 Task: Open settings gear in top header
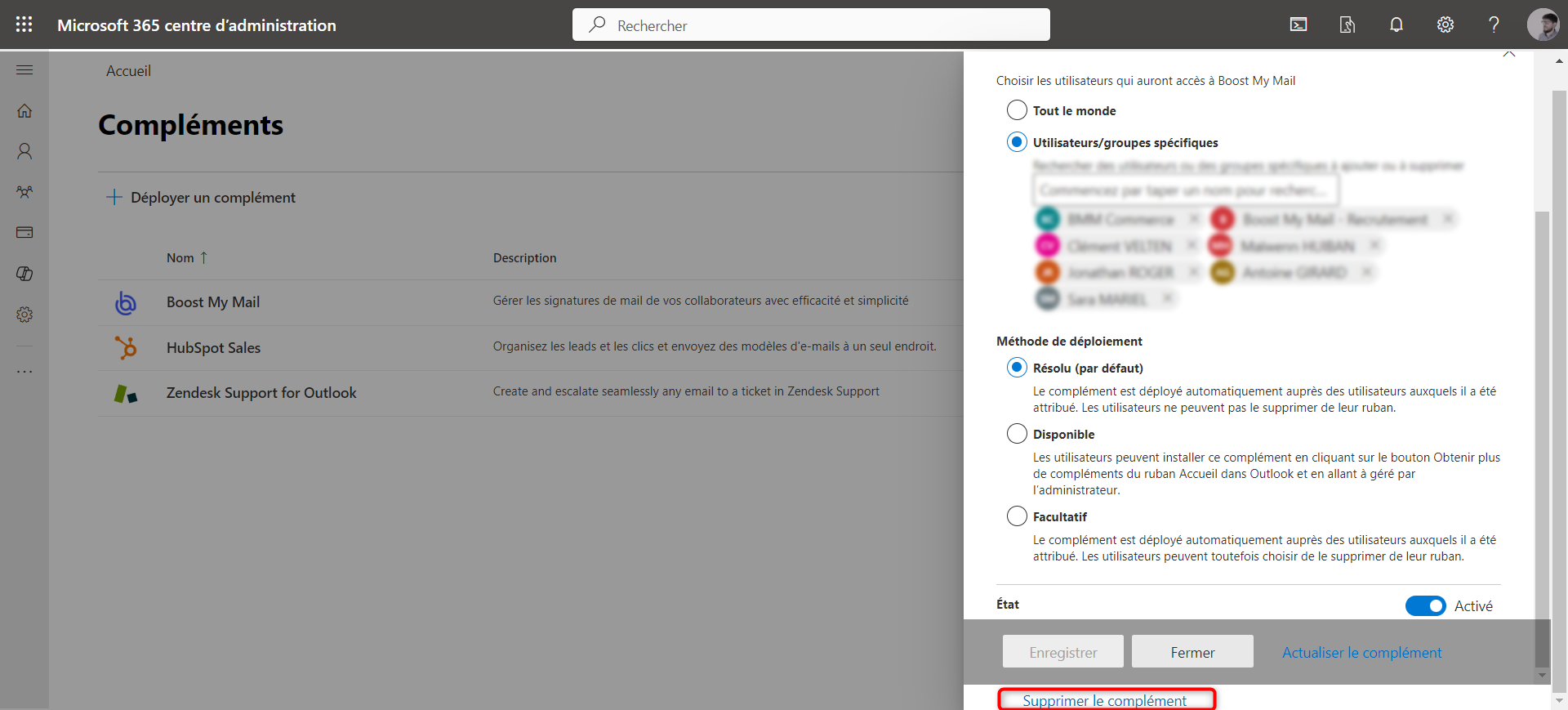click(1445, 25)
